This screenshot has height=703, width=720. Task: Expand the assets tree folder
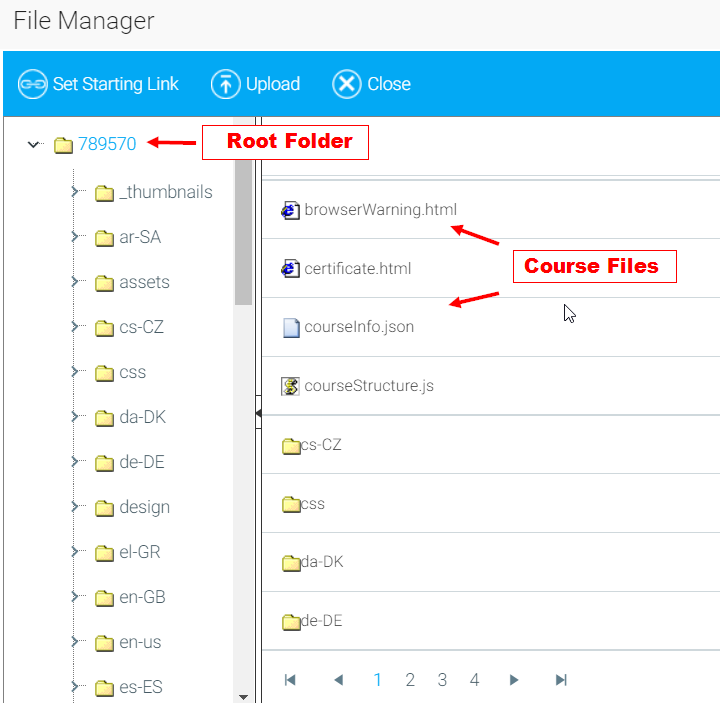[75, 282]
